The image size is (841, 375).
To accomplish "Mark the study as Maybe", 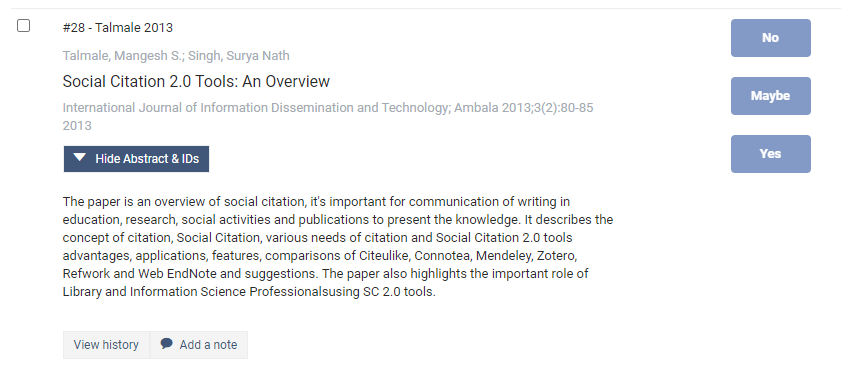I will point(771,96).
